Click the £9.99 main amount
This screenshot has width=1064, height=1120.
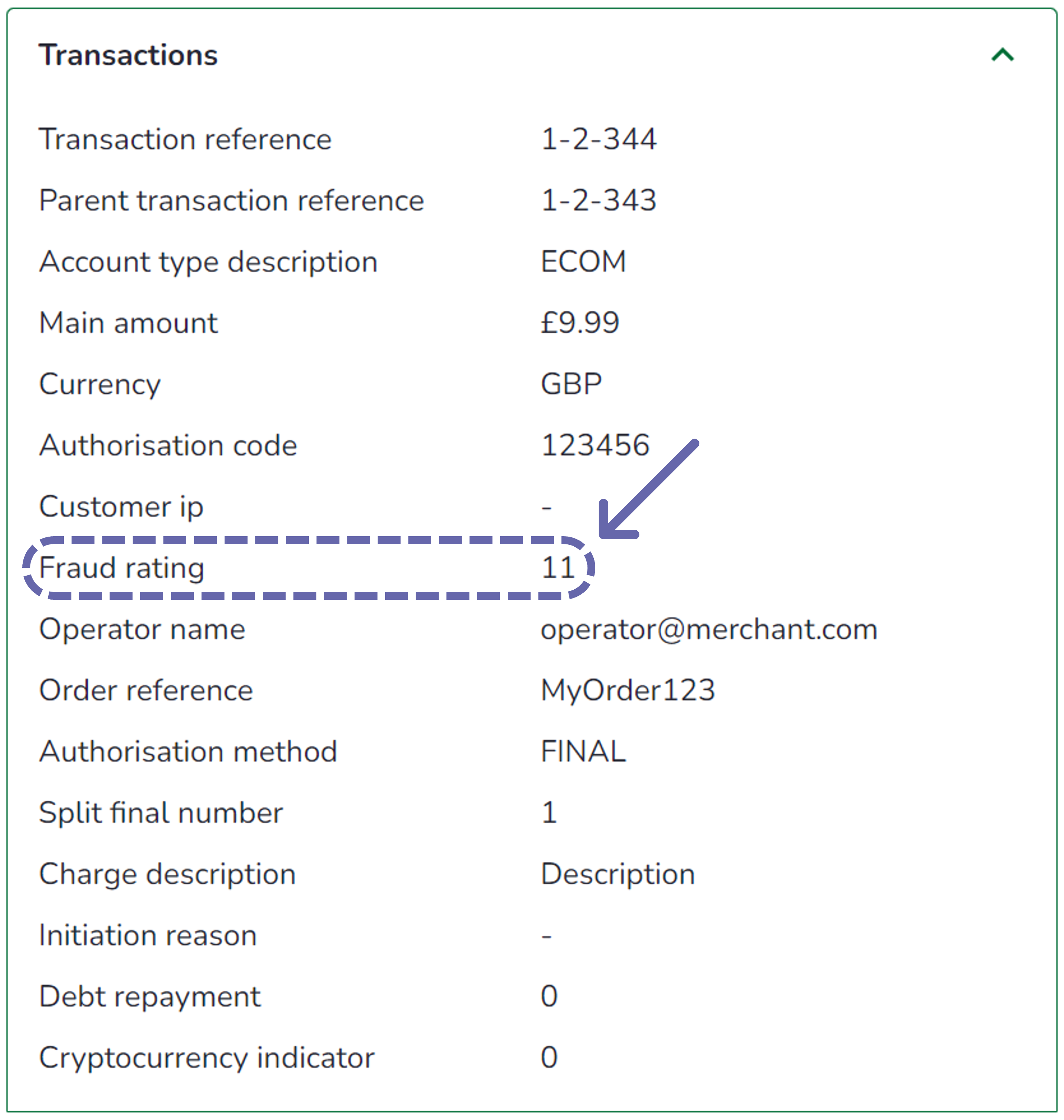click(580, 322)
